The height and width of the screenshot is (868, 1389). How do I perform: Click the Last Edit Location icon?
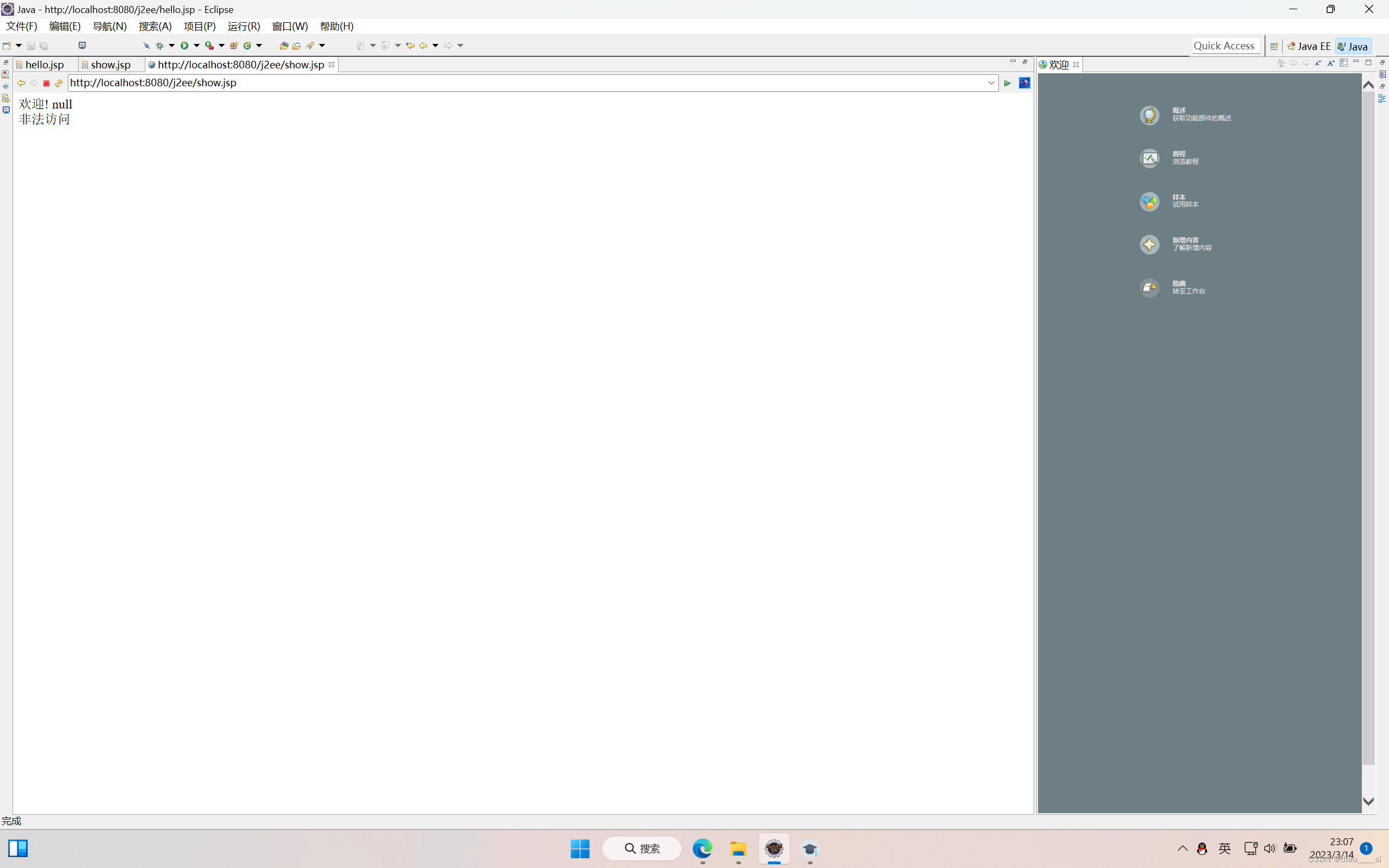point(410,46)
